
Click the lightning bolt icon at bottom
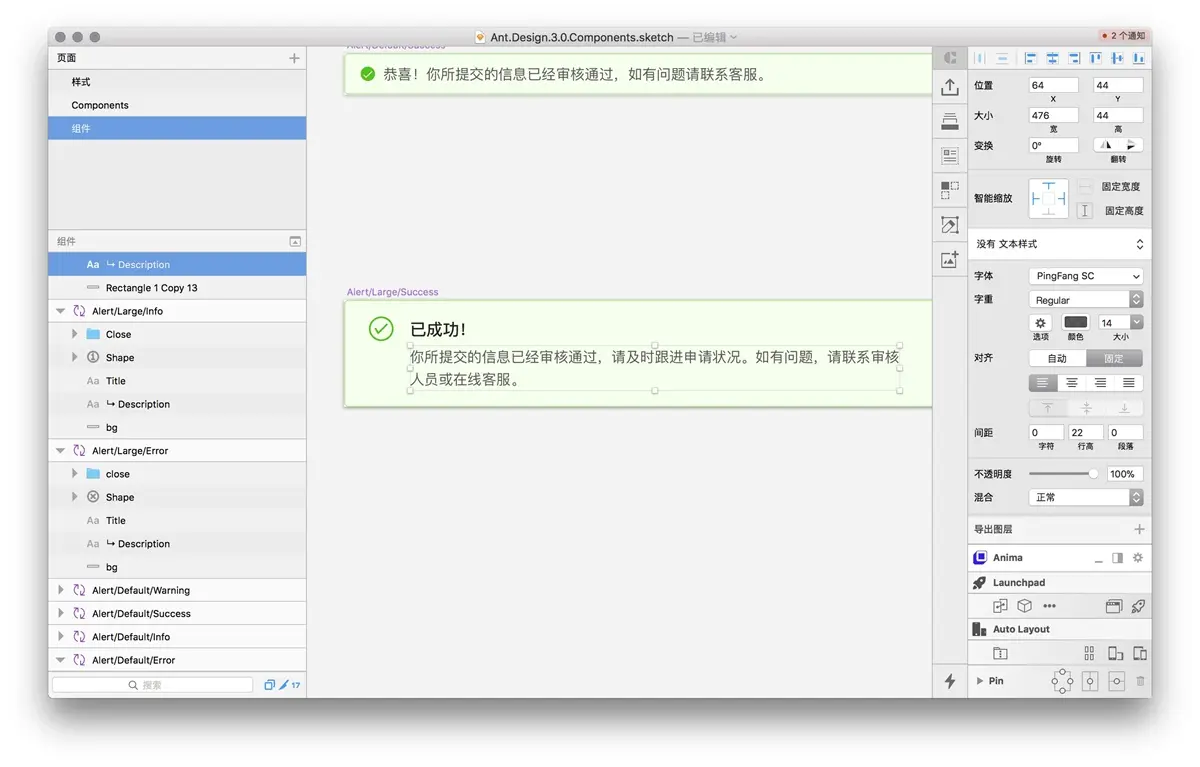click(x=950, y=681)
